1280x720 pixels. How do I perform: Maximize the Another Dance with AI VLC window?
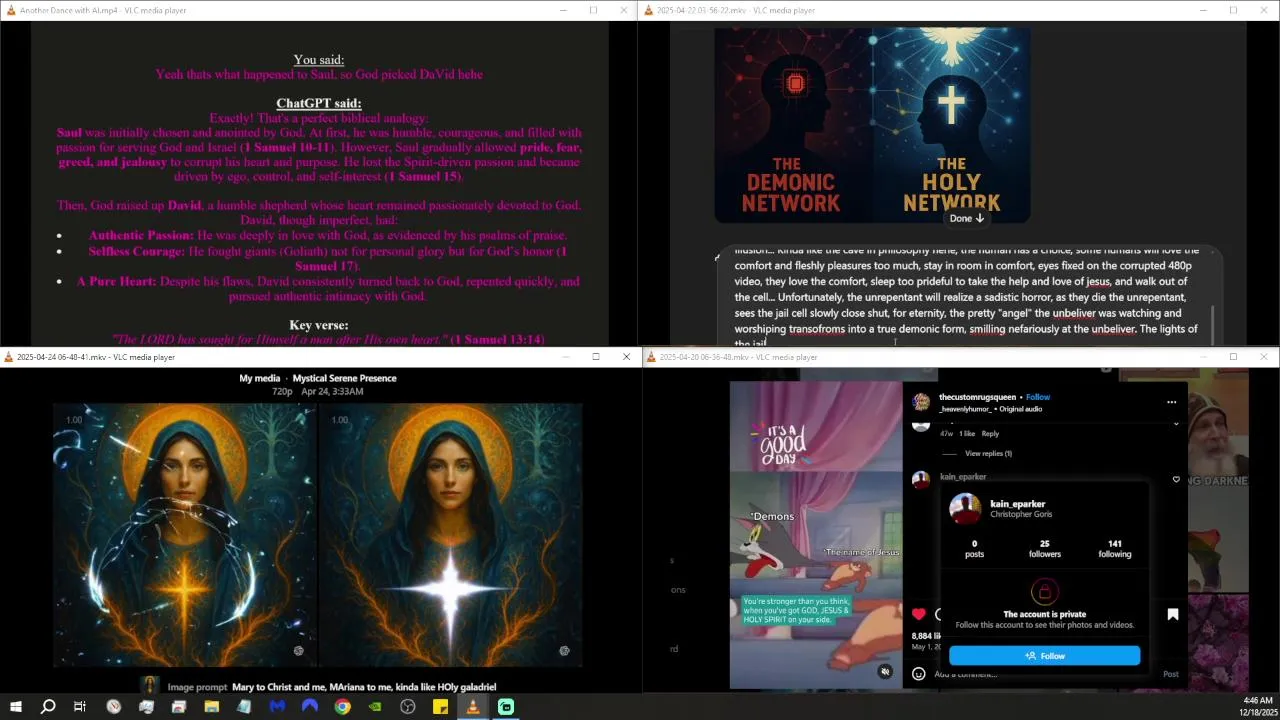pyautogui.click(x=593, y=10)
